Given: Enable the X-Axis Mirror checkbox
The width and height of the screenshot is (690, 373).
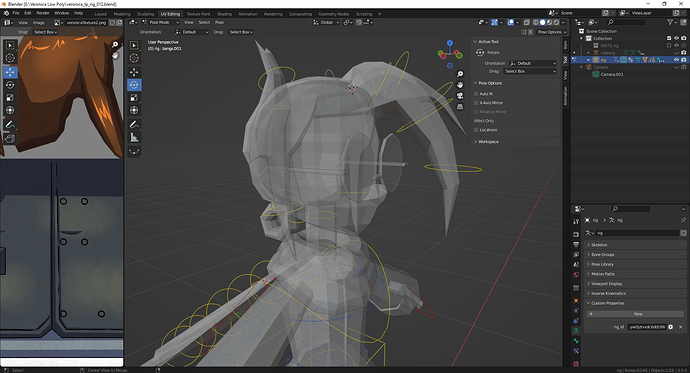Looking at the screenshot, I should pyautogui.click(x=476, y=103).
